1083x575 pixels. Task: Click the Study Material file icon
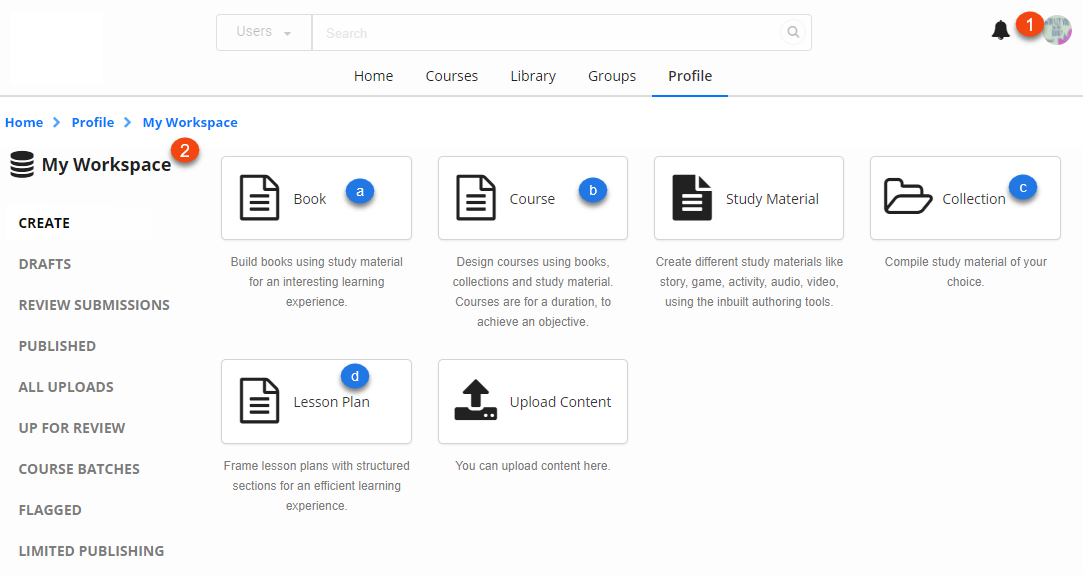click(x=692, y=198)
